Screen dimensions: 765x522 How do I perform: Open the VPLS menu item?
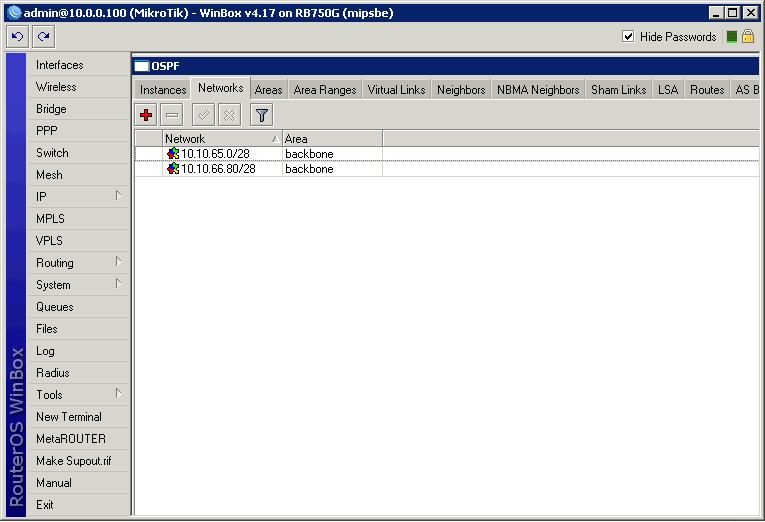78,241
